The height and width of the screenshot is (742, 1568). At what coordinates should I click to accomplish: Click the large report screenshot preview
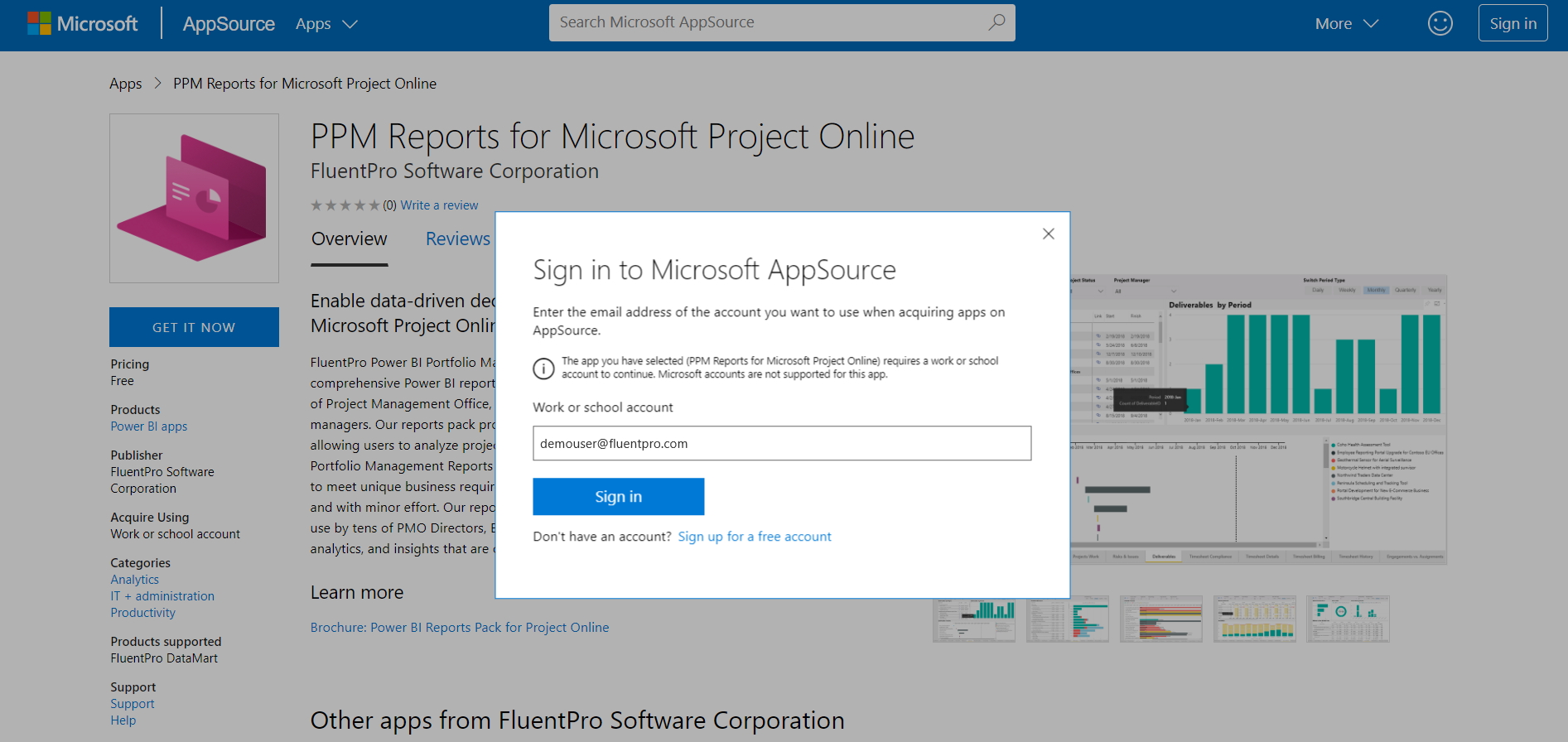1258,420
